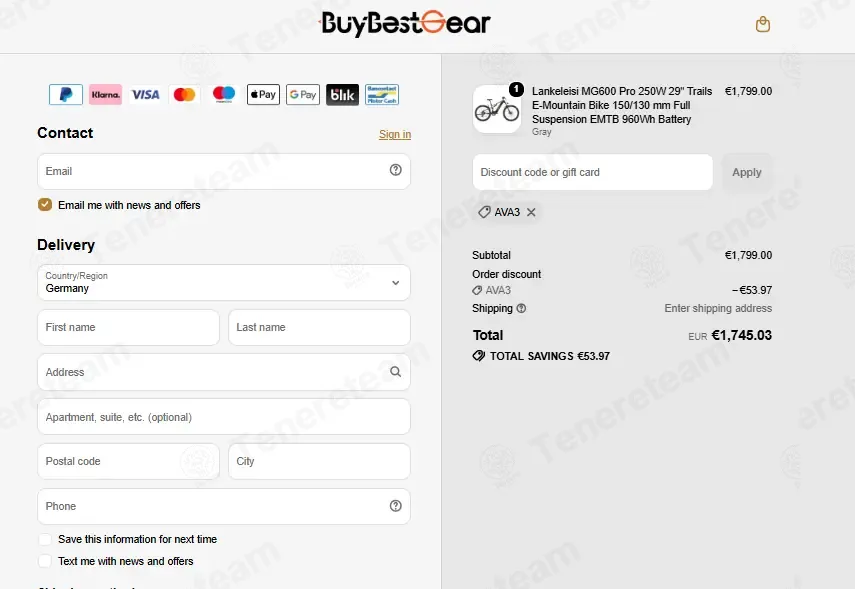The height and width of the screenshot is (589, 855).
Task: Click the Contact heading
Action: coord(65,133)
